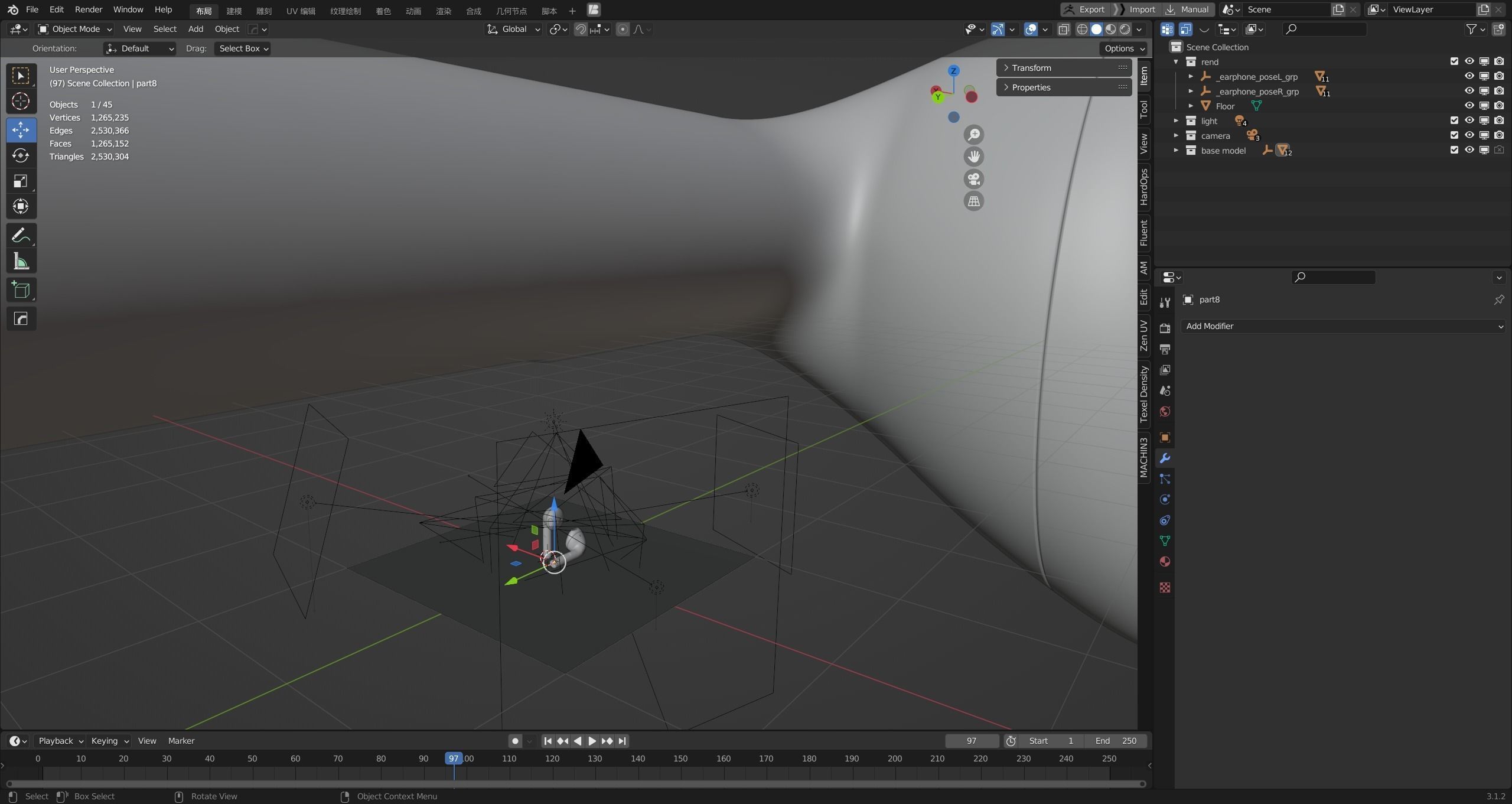Image resolution: width=1512 pixels, height=804 pixels.
Task: Hide the Floor object in outliner
Action: point(1469,106)
